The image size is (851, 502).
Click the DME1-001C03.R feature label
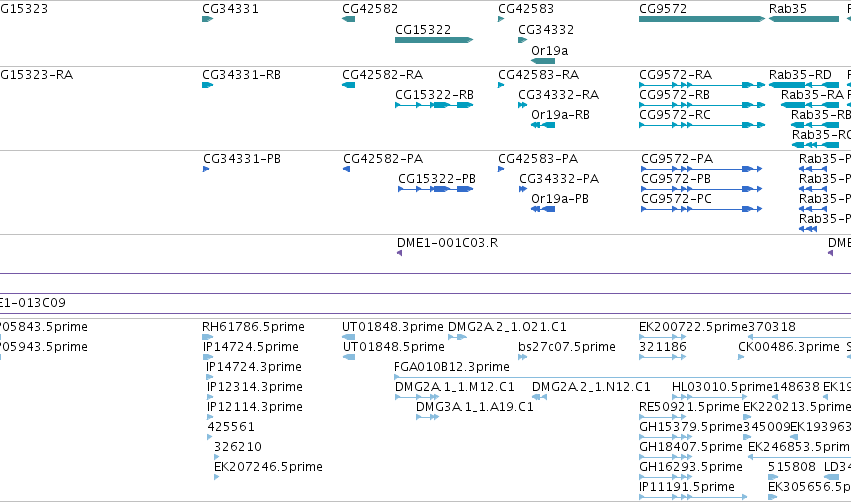(448, 243)
